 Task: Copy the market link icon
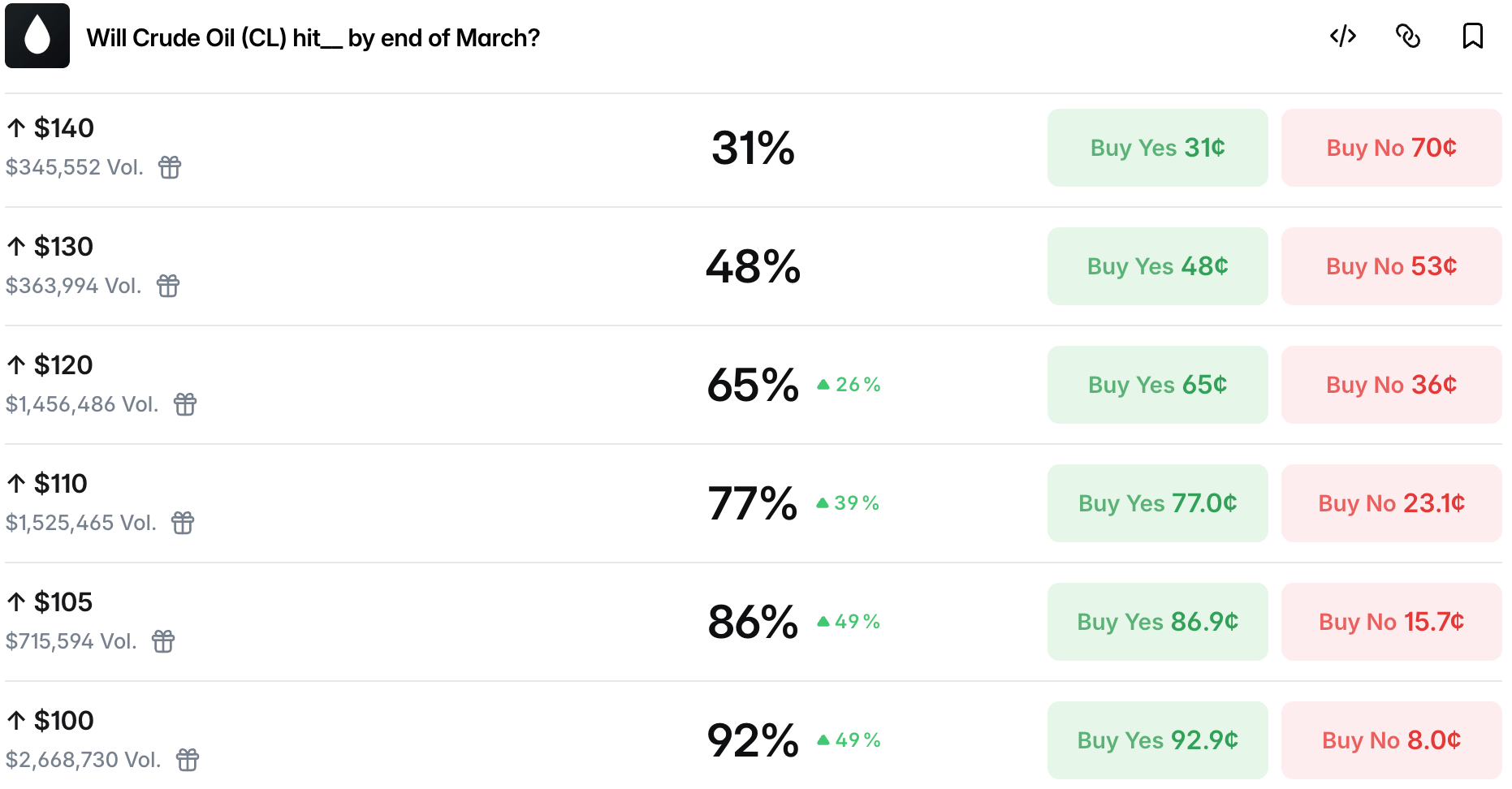[x=1407, y=37]
